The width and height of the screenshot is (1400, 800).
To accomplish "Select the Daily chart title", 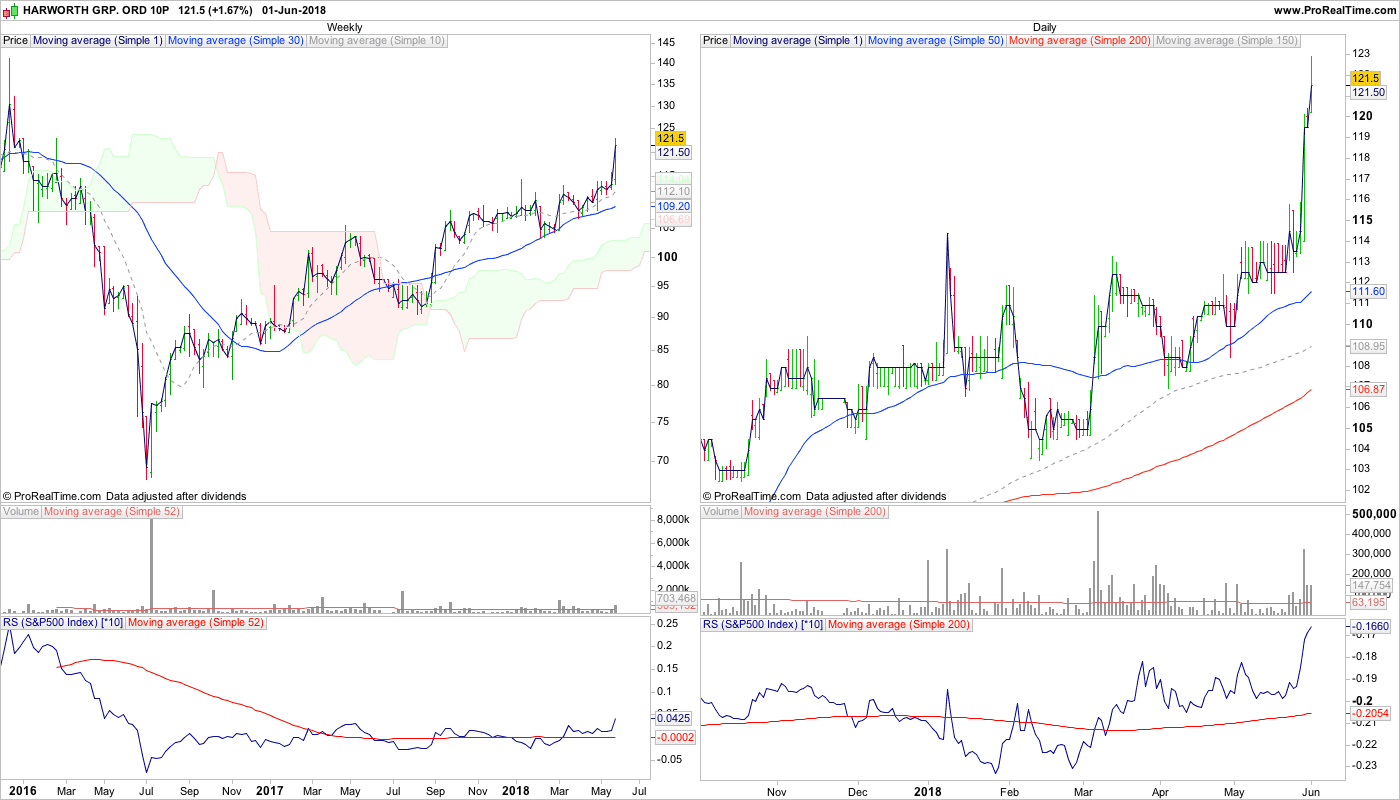I will (1045, 27).
